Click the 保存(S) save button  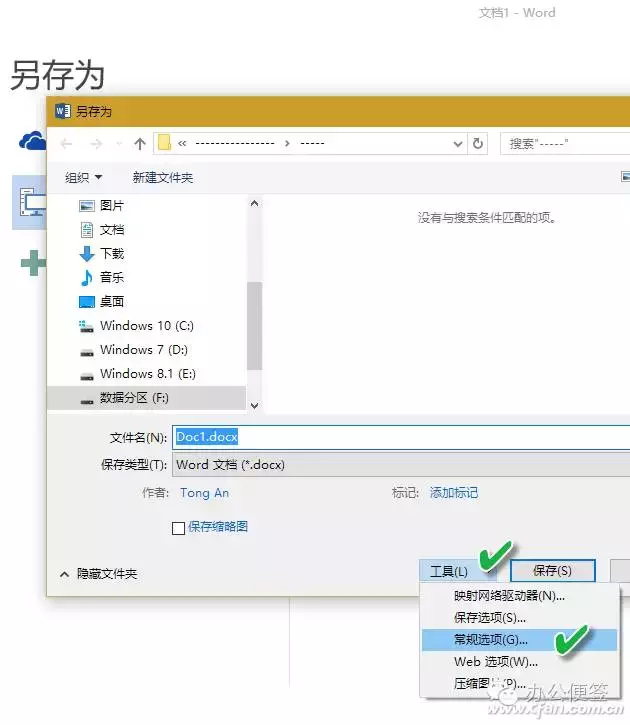point(552,571)
